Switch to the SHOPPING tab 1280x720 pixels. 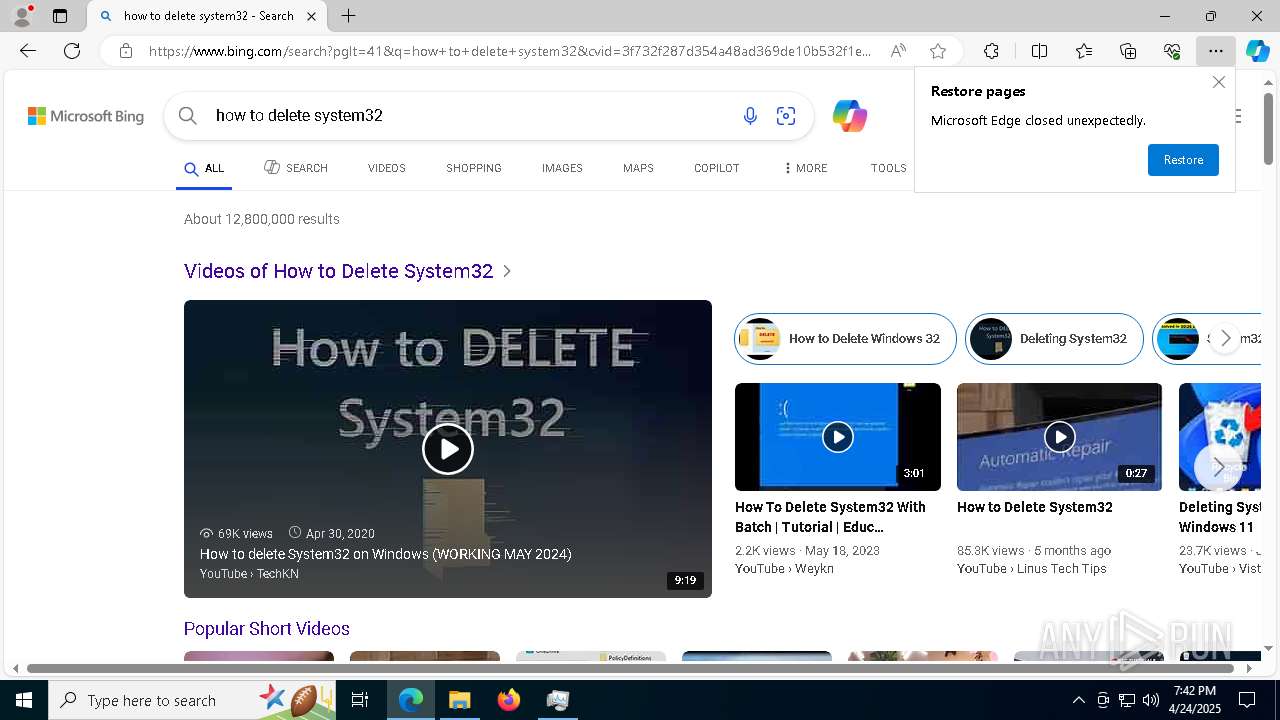click(474, 168)
